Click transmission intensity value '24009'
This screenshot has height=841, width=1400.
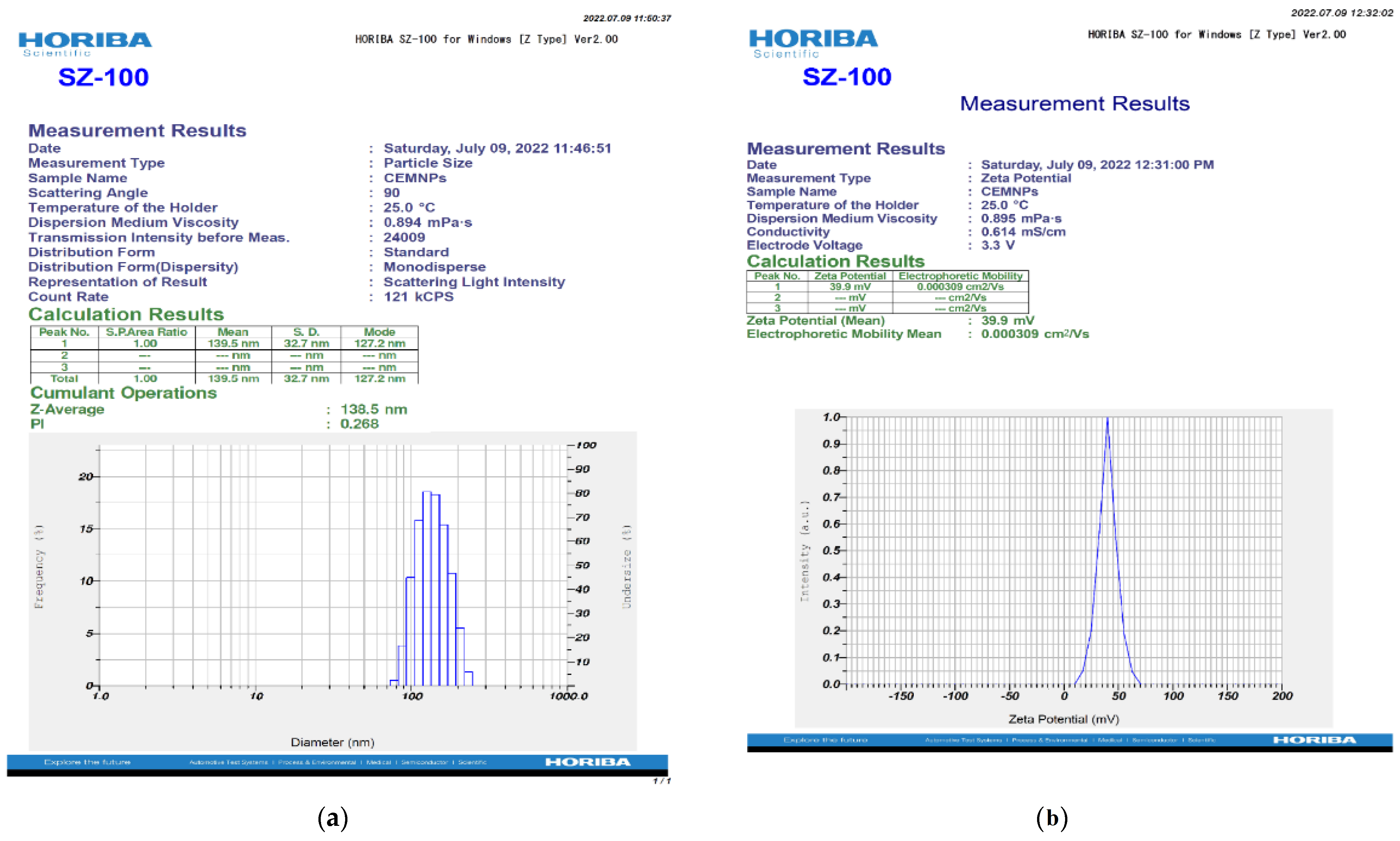tap(404, 237)
